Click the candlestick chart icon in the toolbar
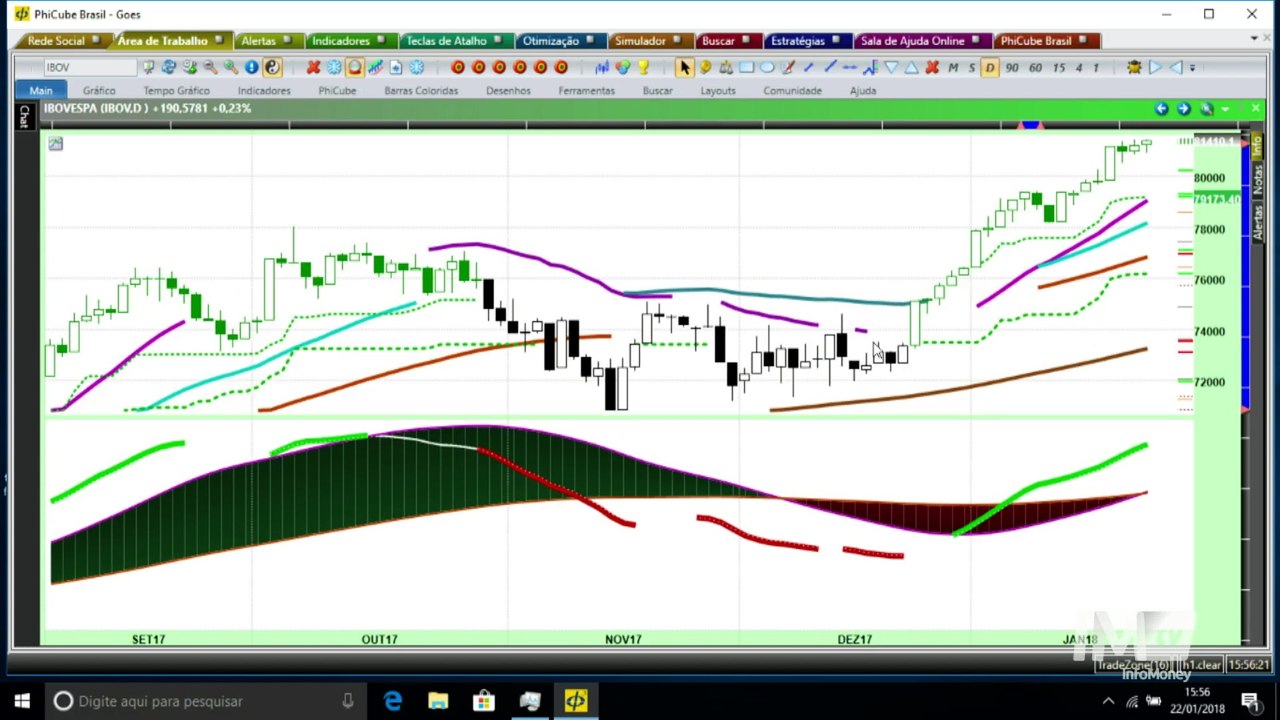 (602, 67)
